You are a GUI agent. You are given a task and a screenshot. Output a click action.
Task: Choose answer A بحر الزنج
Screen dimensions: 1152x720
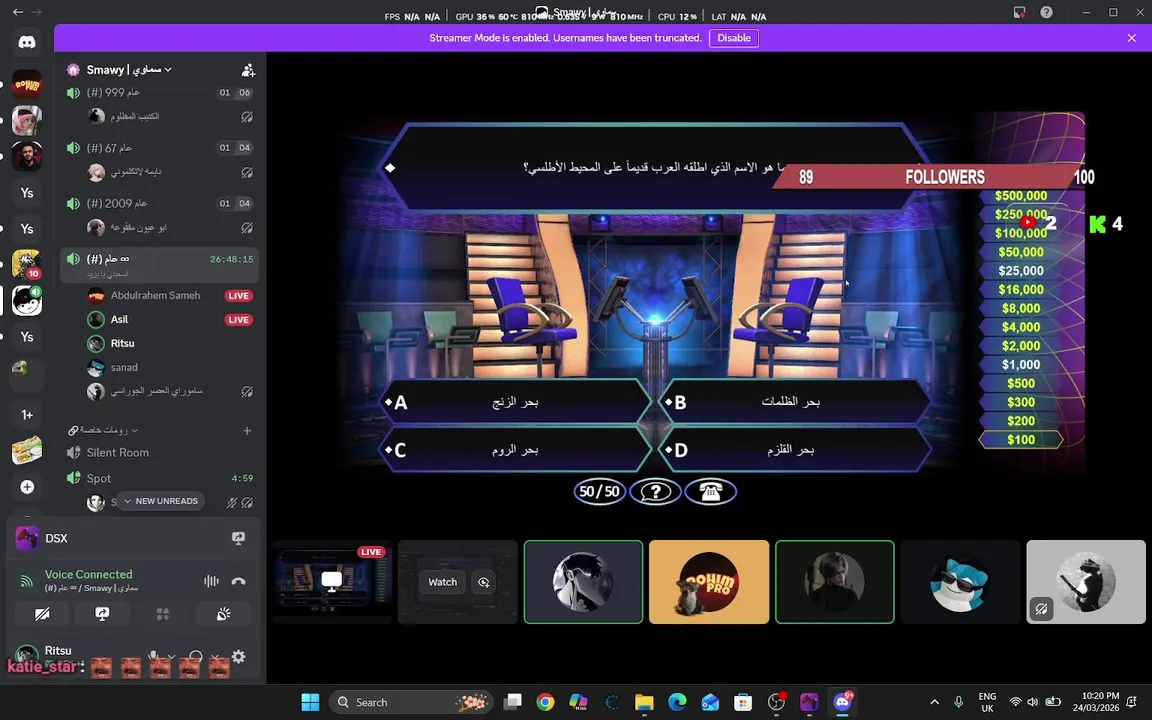click(x=514, y=402)
